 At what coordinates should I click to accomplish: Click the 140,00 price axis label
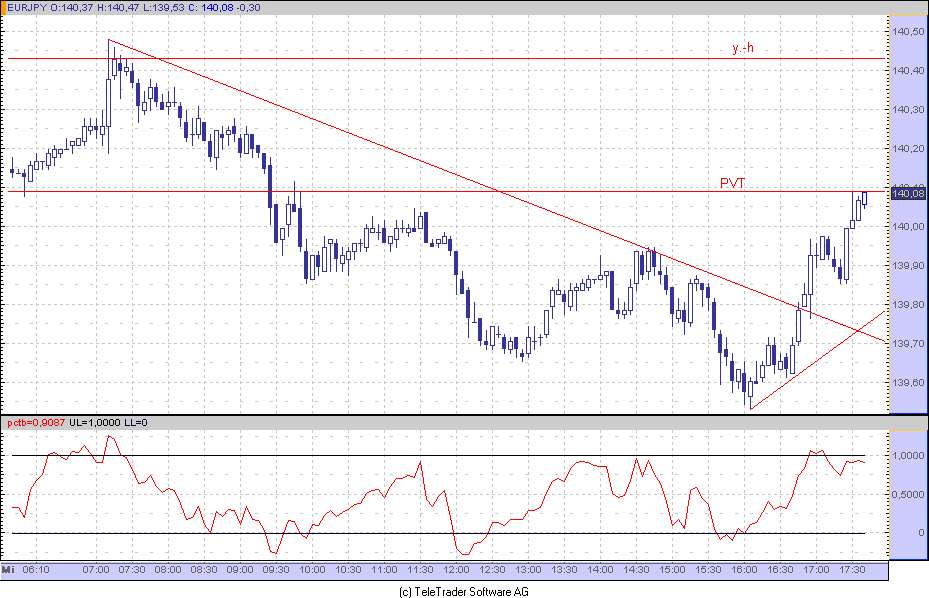coord(907,227)
